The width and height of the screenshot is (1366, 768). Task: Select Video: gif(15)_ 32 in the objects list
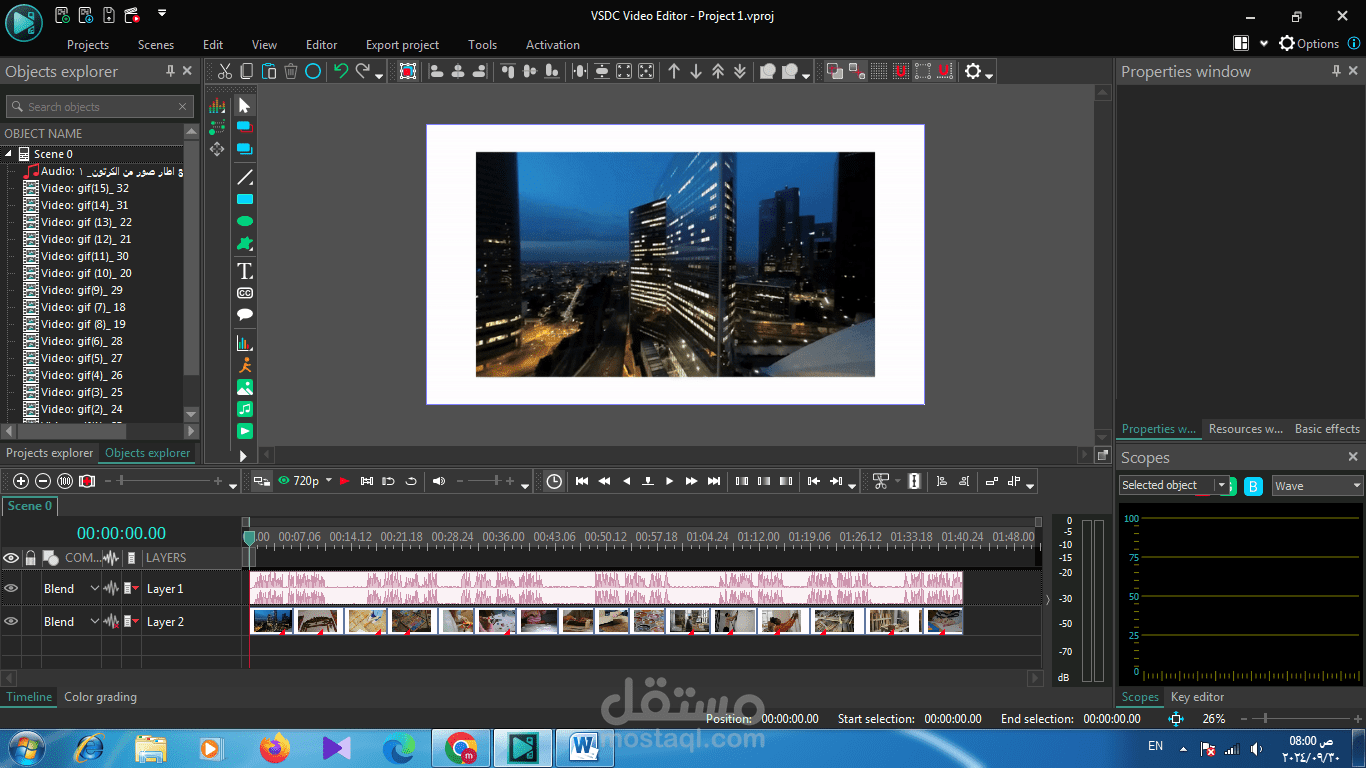[85, 188]
